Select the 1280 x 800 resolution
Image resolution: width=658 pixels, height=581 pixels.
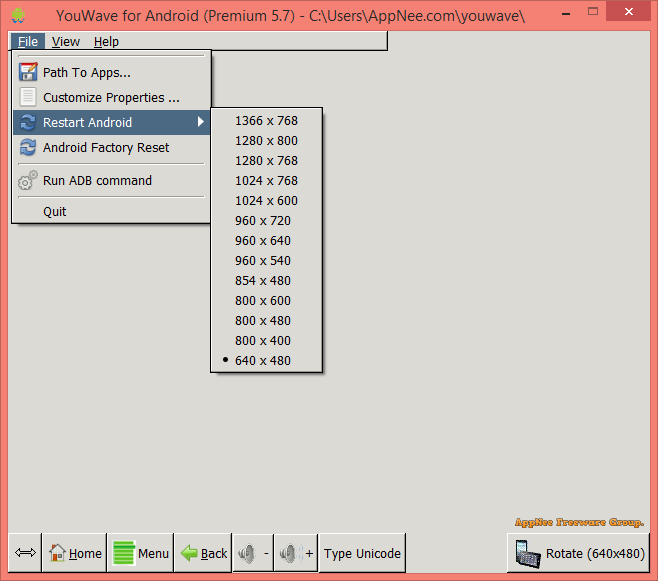pos(266,141)
